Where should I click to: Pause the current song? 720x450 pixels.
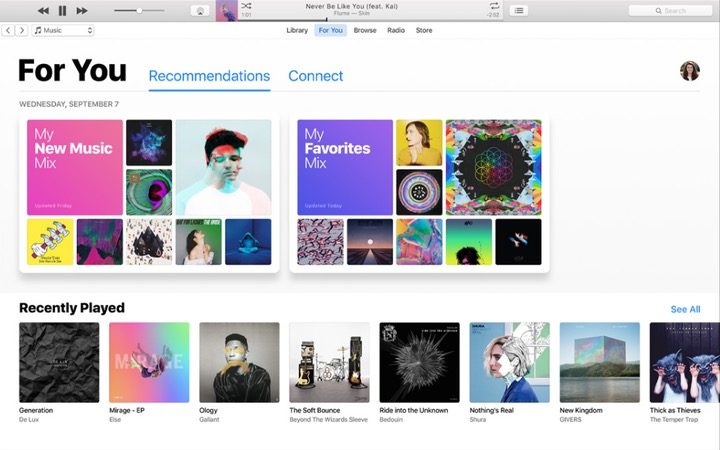coord(62,10)
